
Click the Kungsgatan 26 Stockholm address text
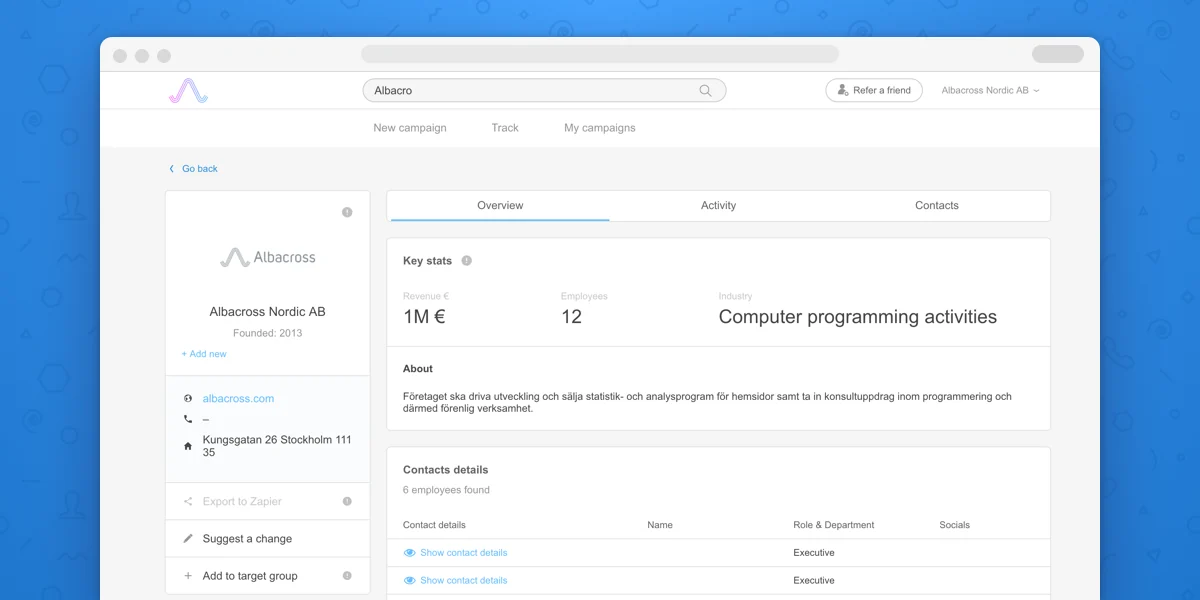pyautogui.click(x=277, y=446)
